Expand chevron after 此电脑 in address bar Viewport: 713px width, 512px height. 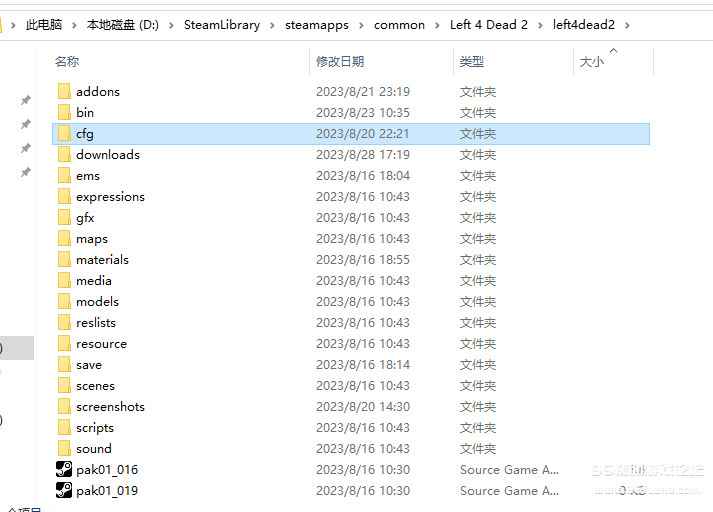coord(74,25)
